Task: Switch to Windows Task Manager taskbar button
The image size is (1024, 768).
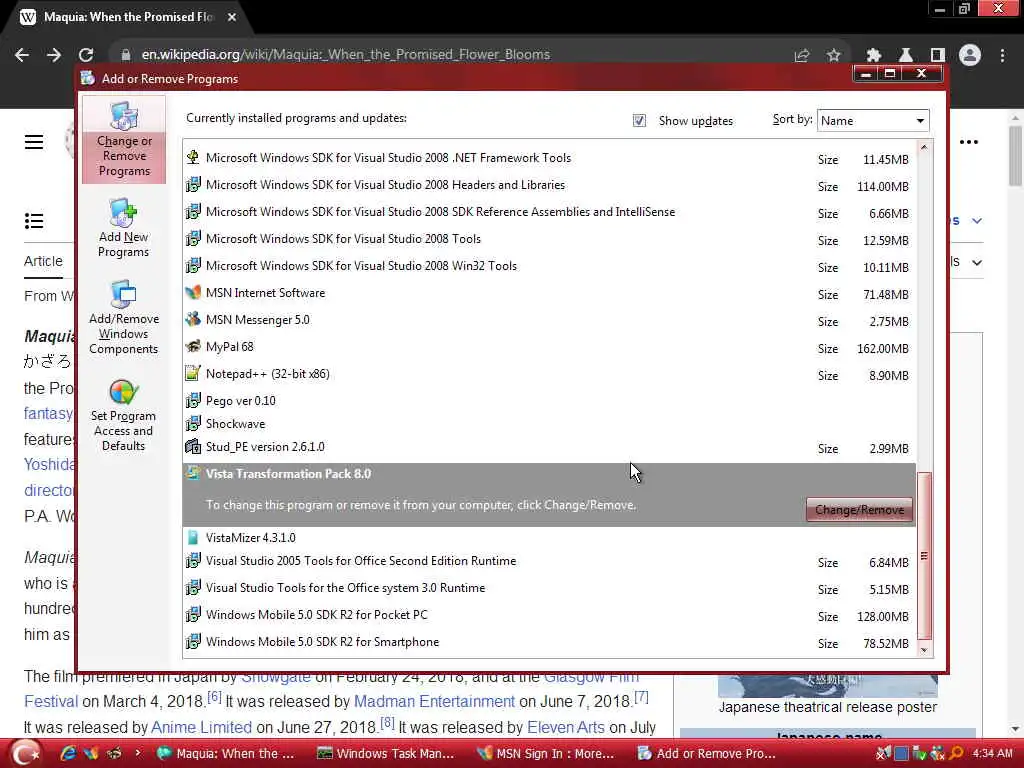Action: point(386,753)
